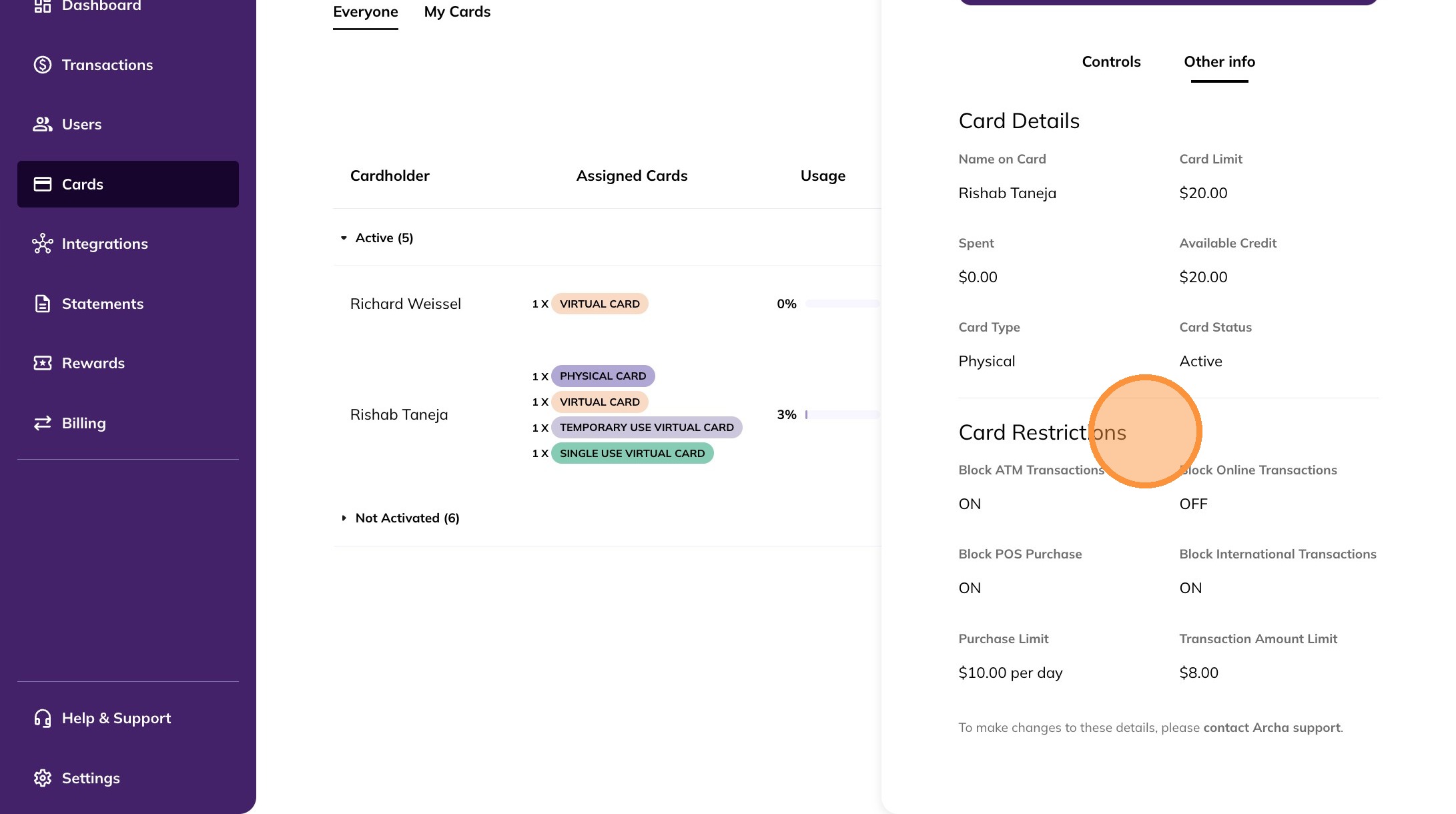The image size is (1456, 814).
Task: Click the Billing arrows icon
Action: (x=43, y=423)
